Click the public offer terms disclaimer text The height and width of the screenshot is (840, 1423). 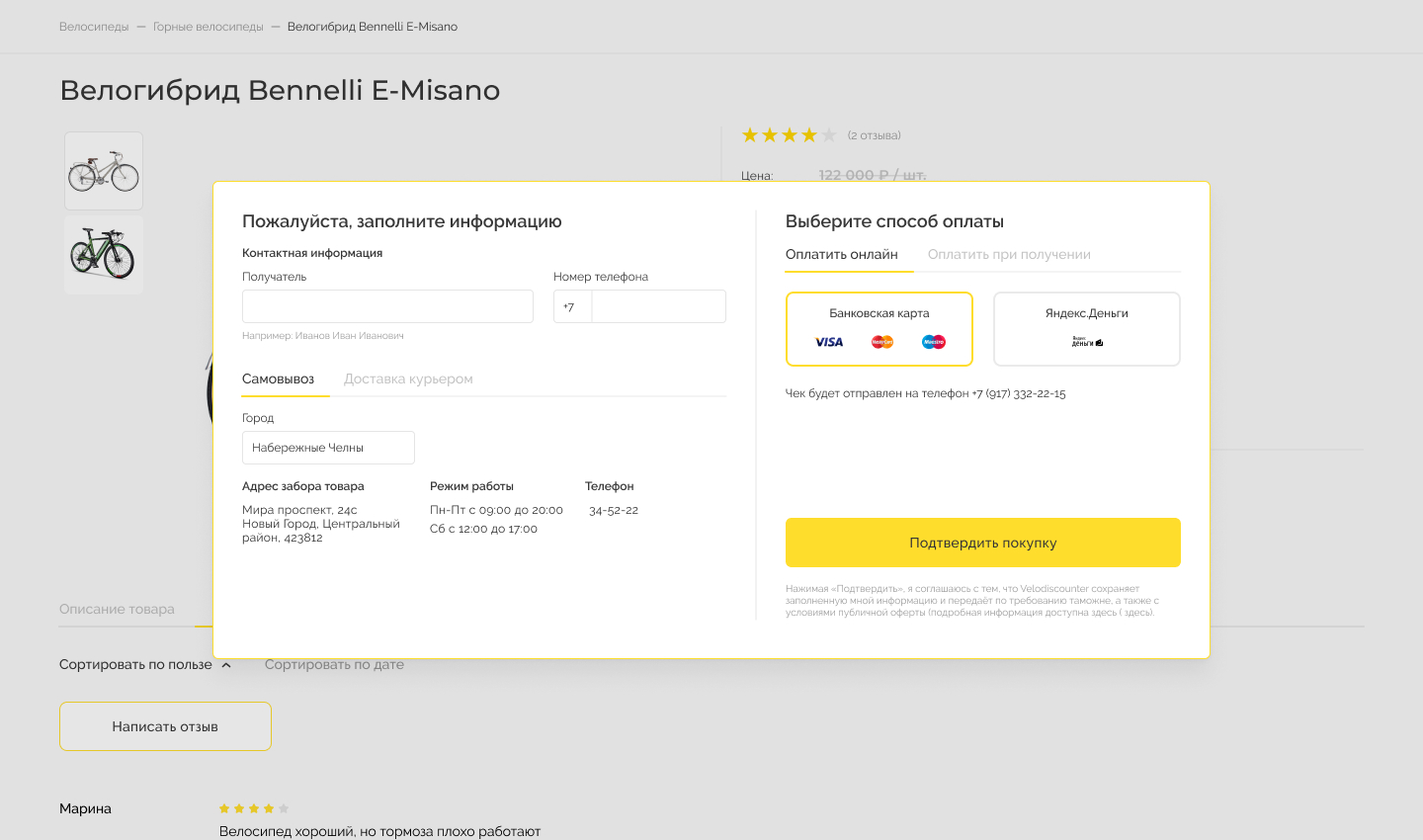[x=973, y=601]
